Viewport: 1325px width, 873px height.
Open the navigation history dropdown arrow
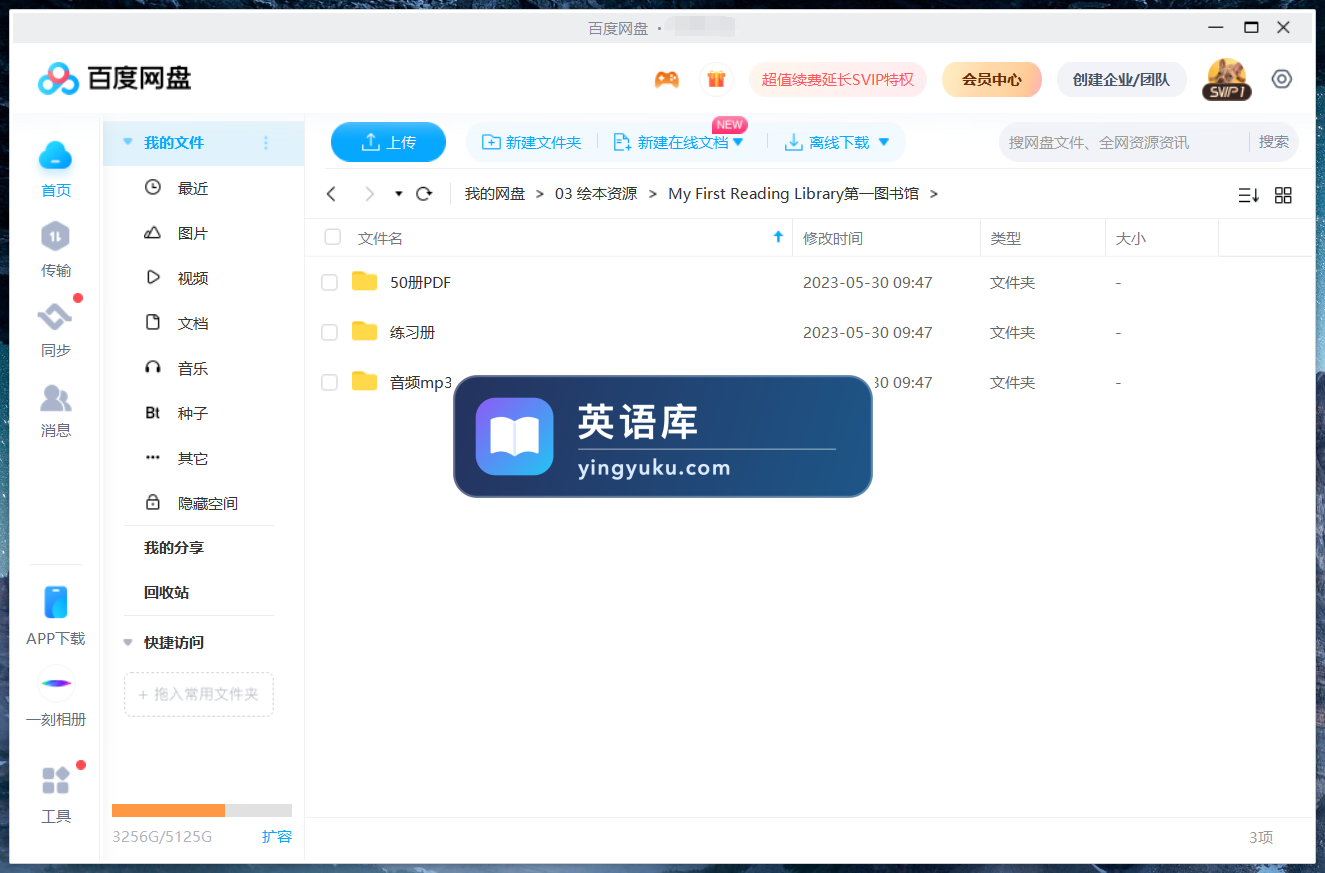[x=398, y=194]
